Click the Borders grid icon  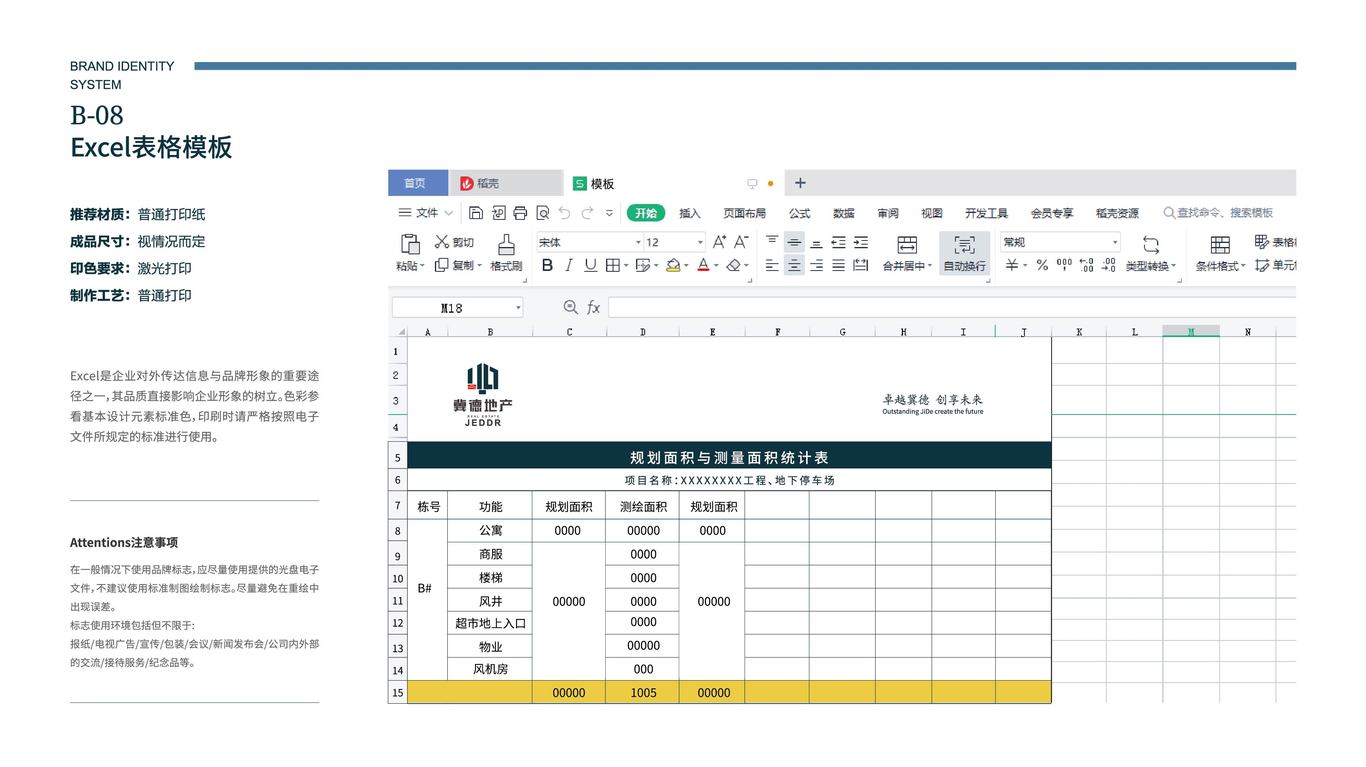612,265
